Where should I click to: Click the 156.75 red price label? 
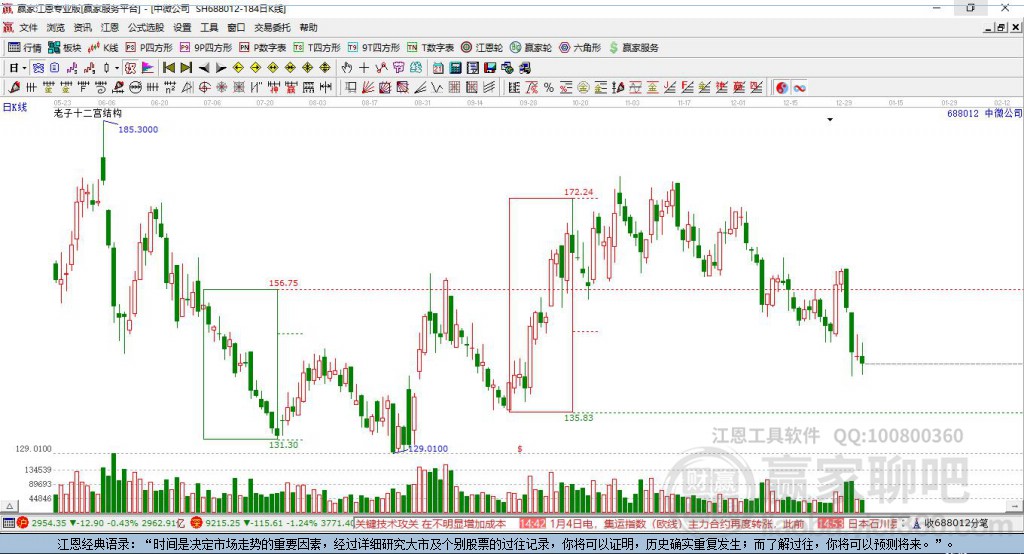283,283
